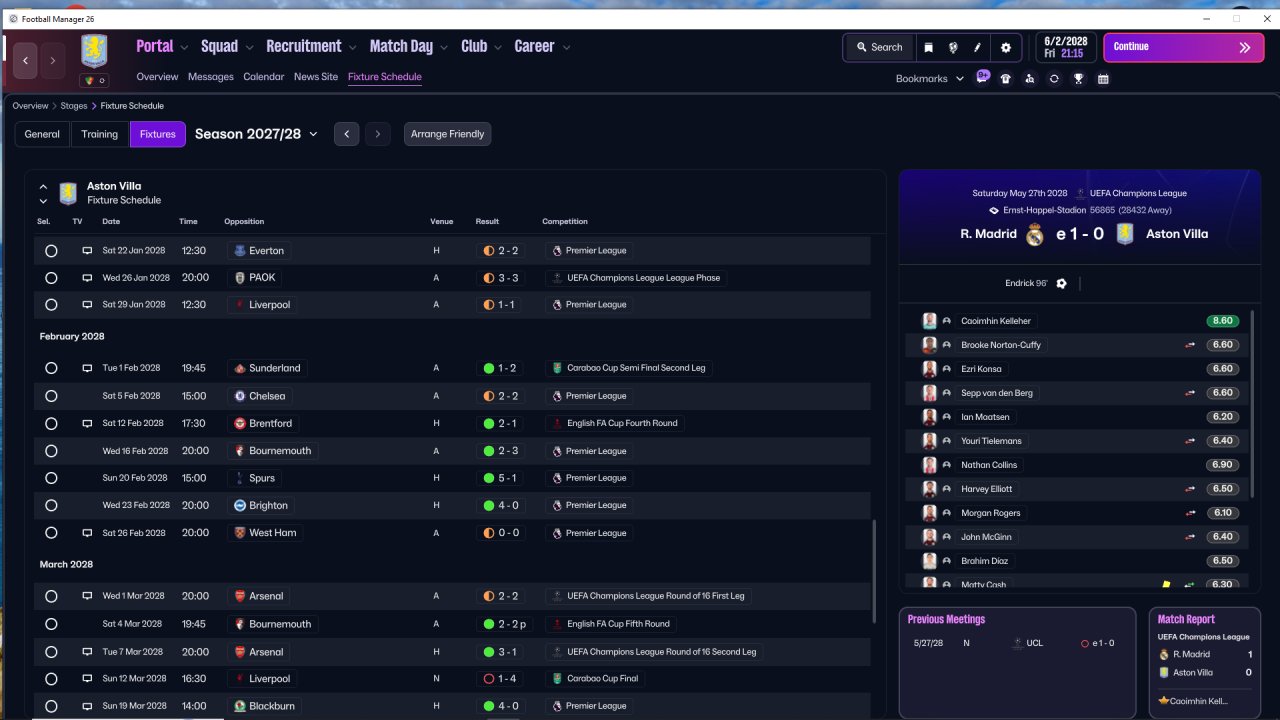Screen dimensions: 1280x720
Task: Open the bookmark icon in the top toolbar
Action: point(929,47)
